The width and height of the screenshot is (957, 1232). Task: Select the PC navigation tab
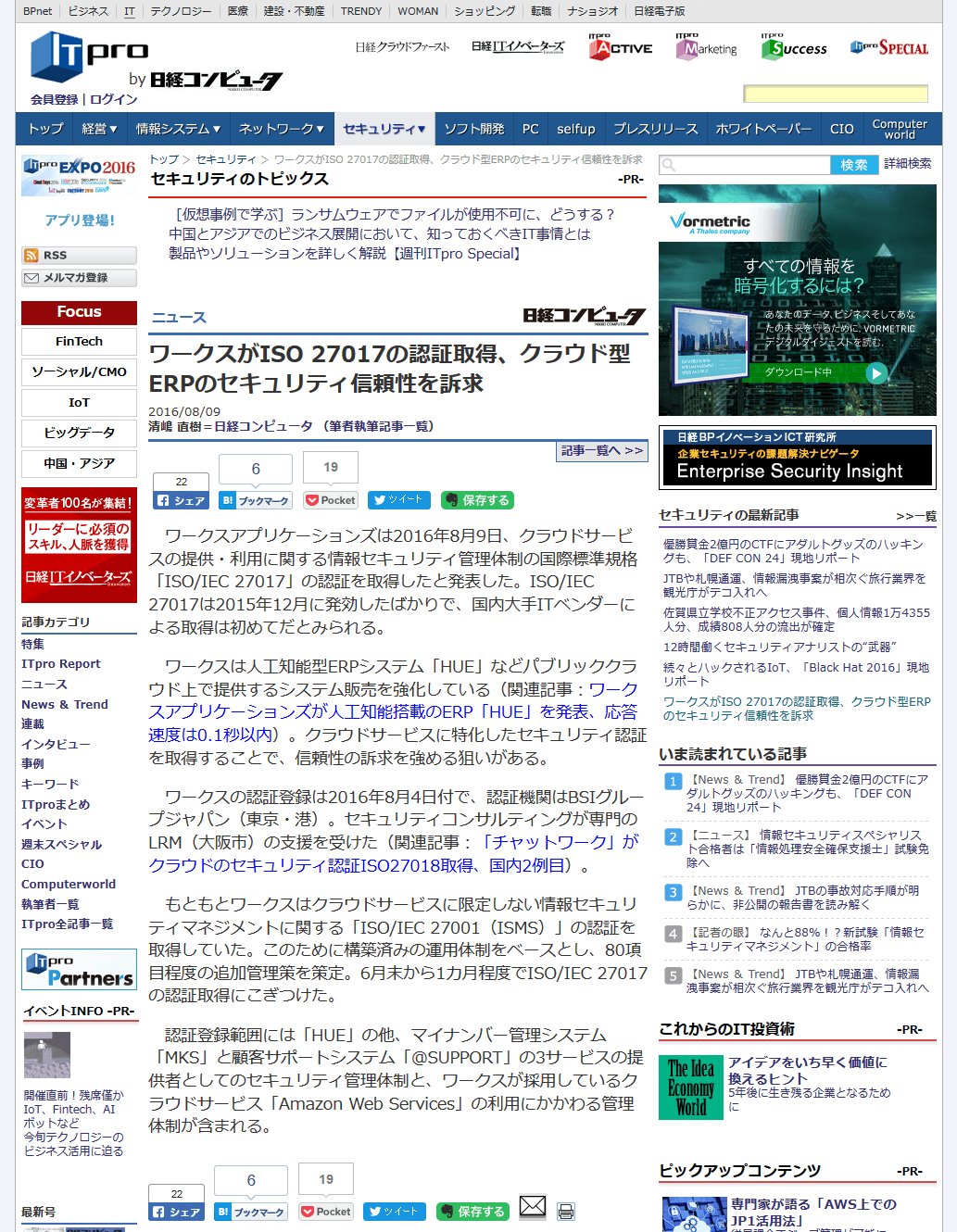pyautogui.click(x=531, y=129)
